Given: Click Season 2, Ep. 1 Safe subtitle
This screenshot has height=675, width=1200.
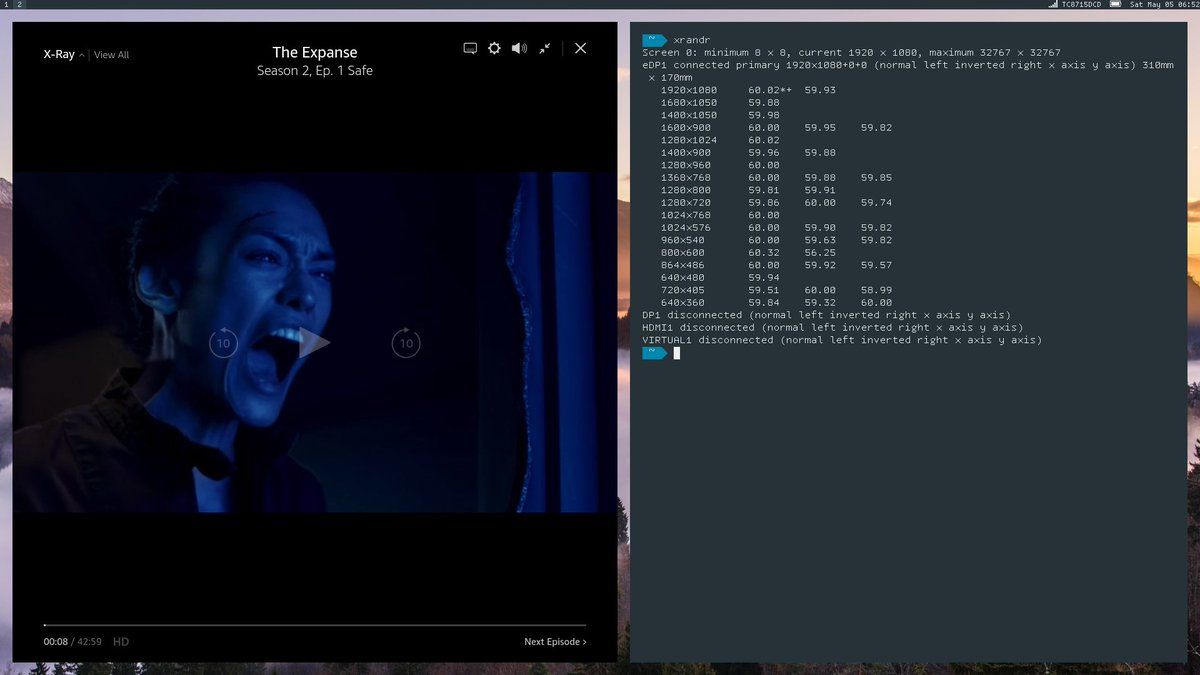Looking at the screenshot, I should coord(315,71).
